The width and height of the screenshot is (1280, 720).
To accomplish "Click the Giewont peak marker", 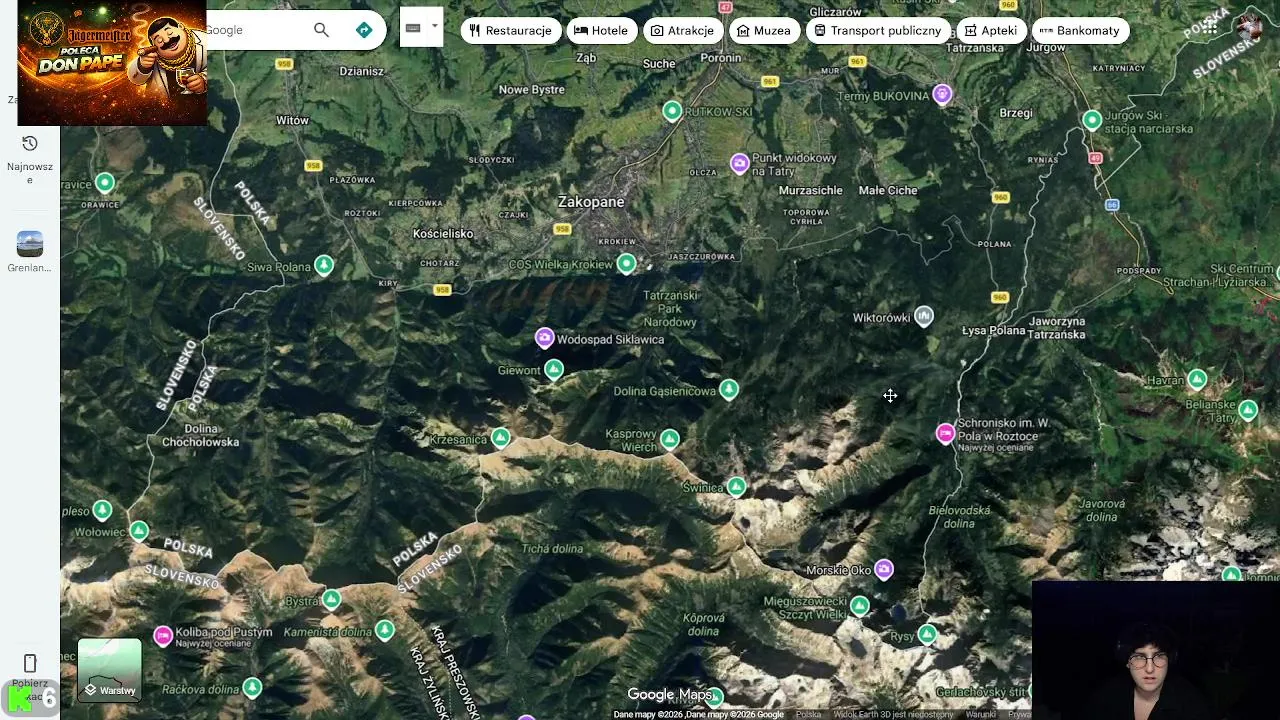I will click(554, 370).
